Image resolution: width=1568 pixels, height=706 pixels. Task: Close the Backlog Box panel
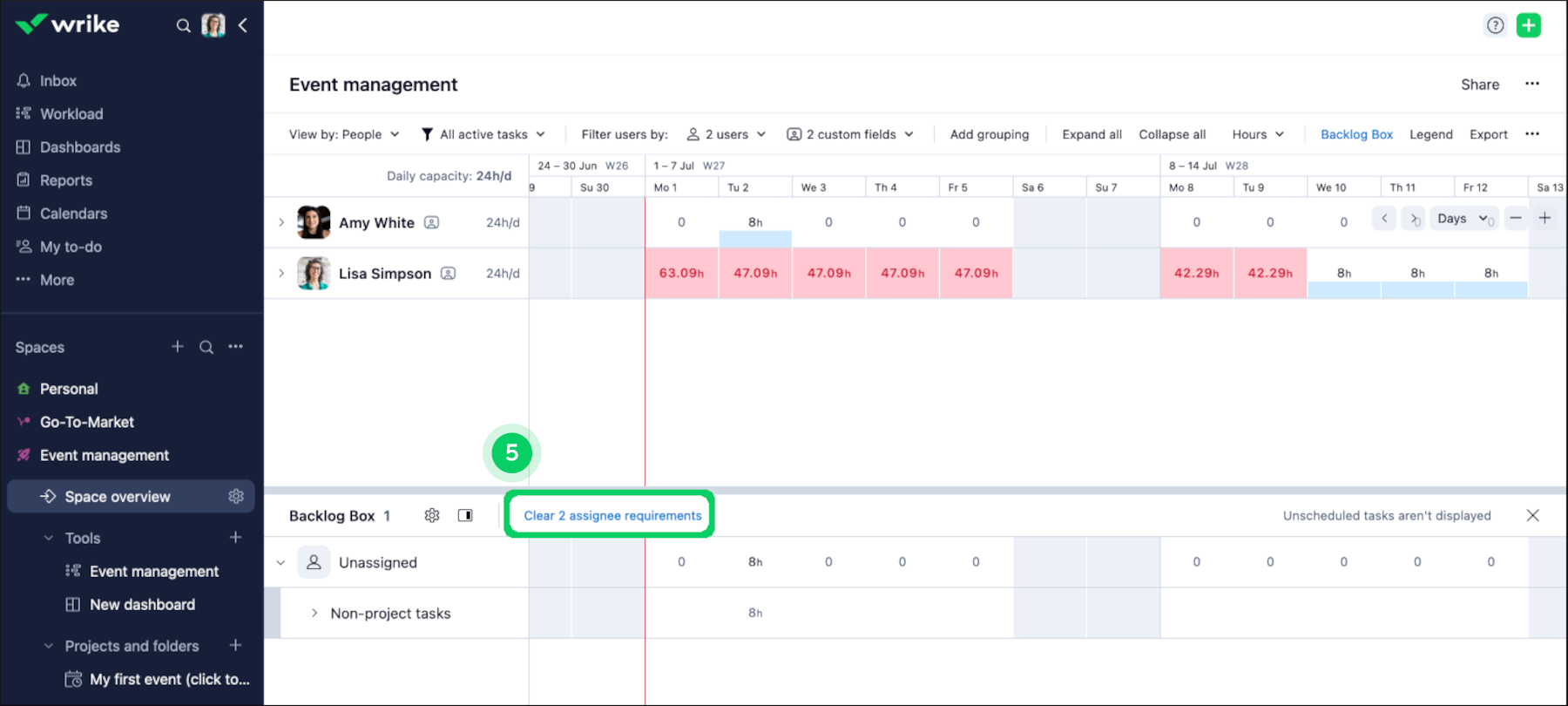click(x=1533, y=515)
